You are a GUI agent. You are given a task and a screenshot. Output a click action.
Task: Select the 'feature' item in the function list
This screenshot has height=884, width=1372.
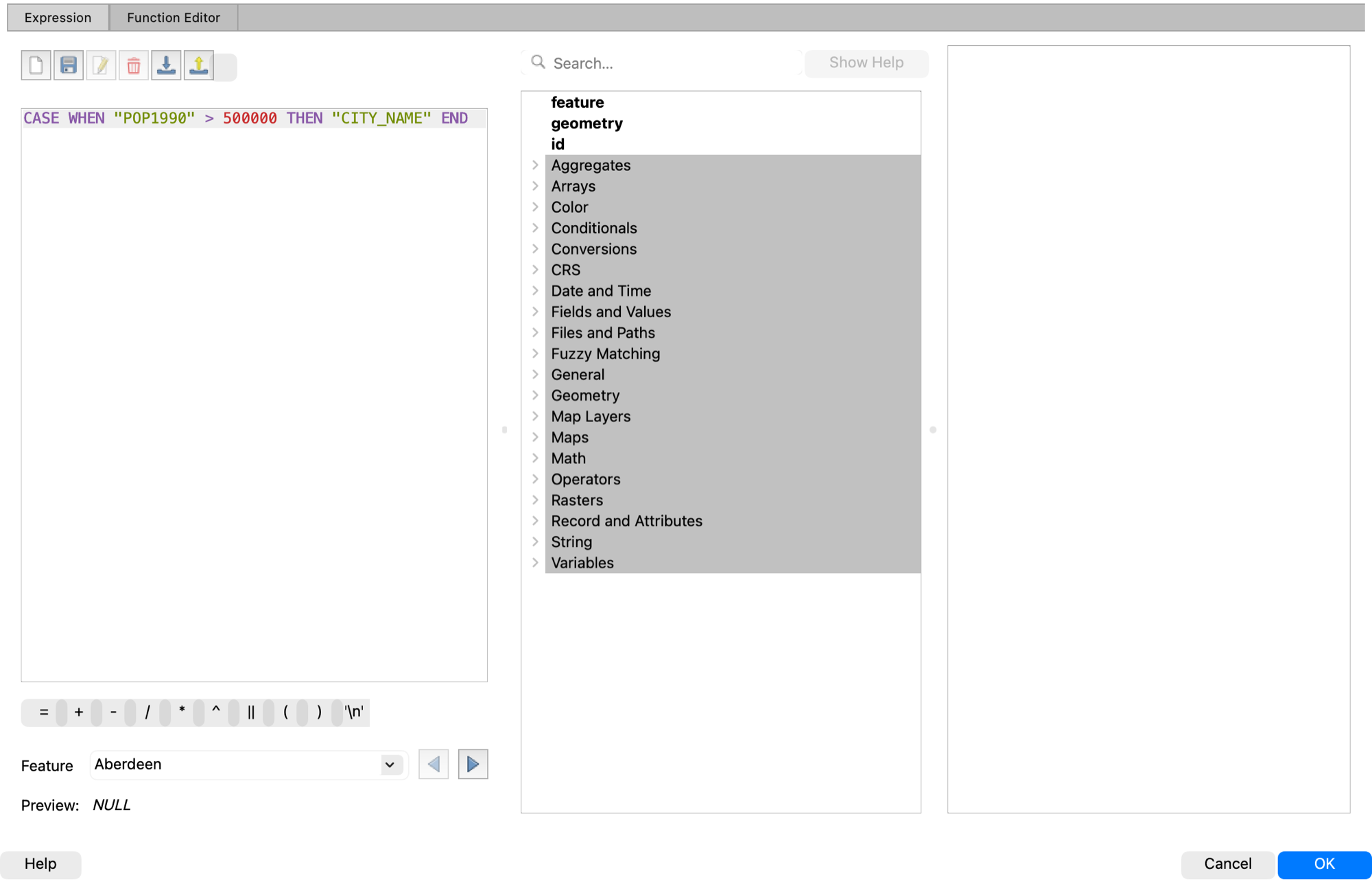[733, 102]
